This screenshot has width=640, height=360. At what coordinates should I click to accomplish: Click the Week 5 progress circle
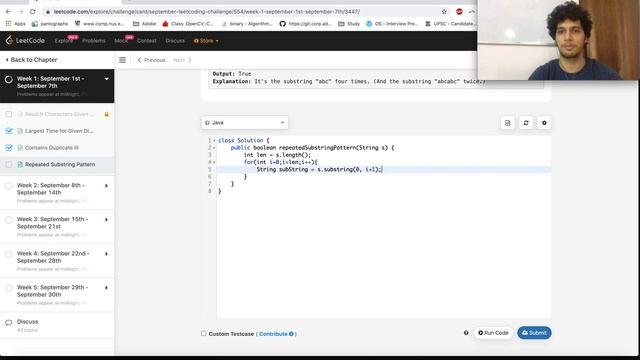click(9, 288)
